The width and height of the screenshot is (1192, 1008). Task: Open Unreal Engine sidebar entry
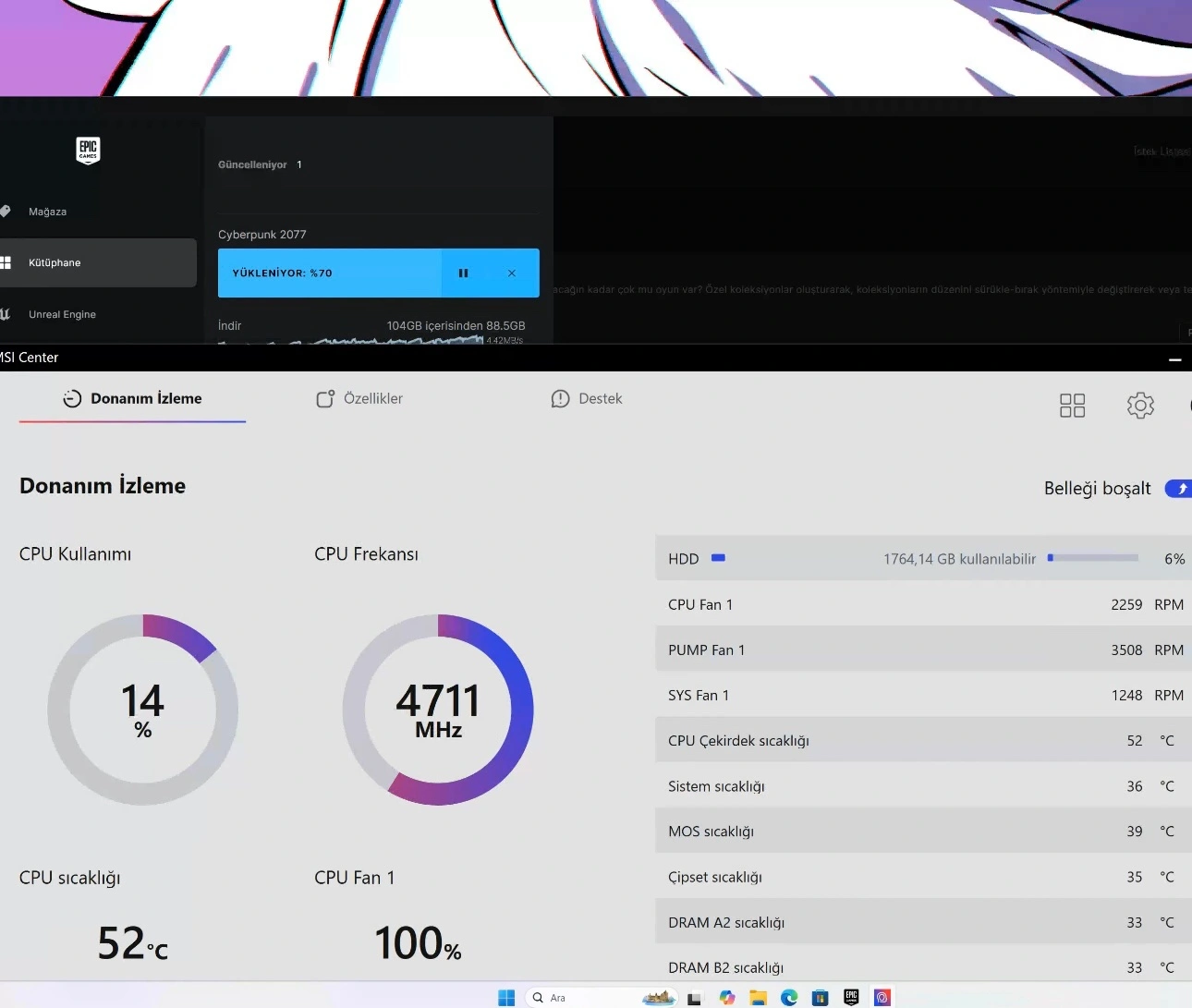pos(62,314)
